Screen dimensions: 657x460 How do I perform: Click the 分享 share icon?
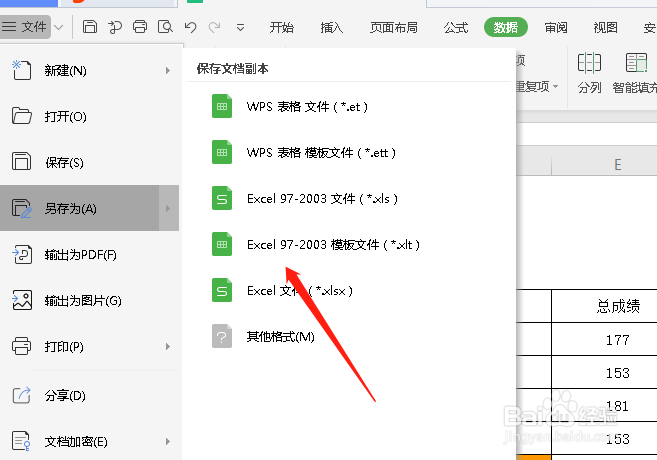[x=21, y=395]
